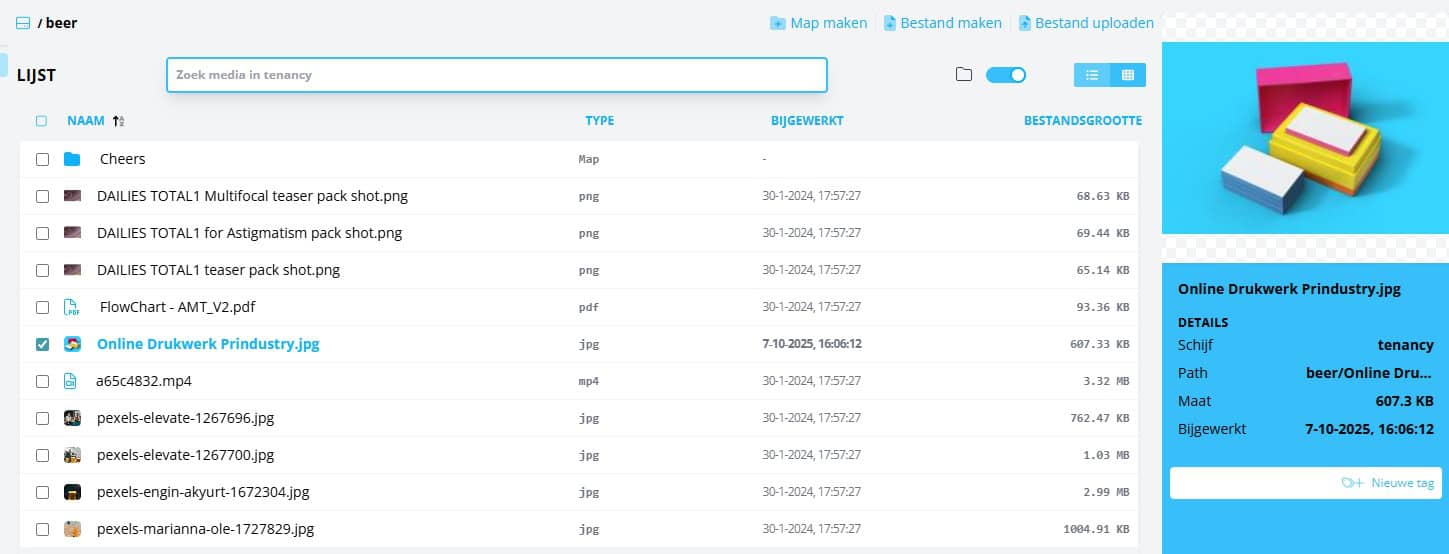1449x554 pixels.
Task: Click the folder icon beside the toggle switch
Action: (x=964, y=75)
